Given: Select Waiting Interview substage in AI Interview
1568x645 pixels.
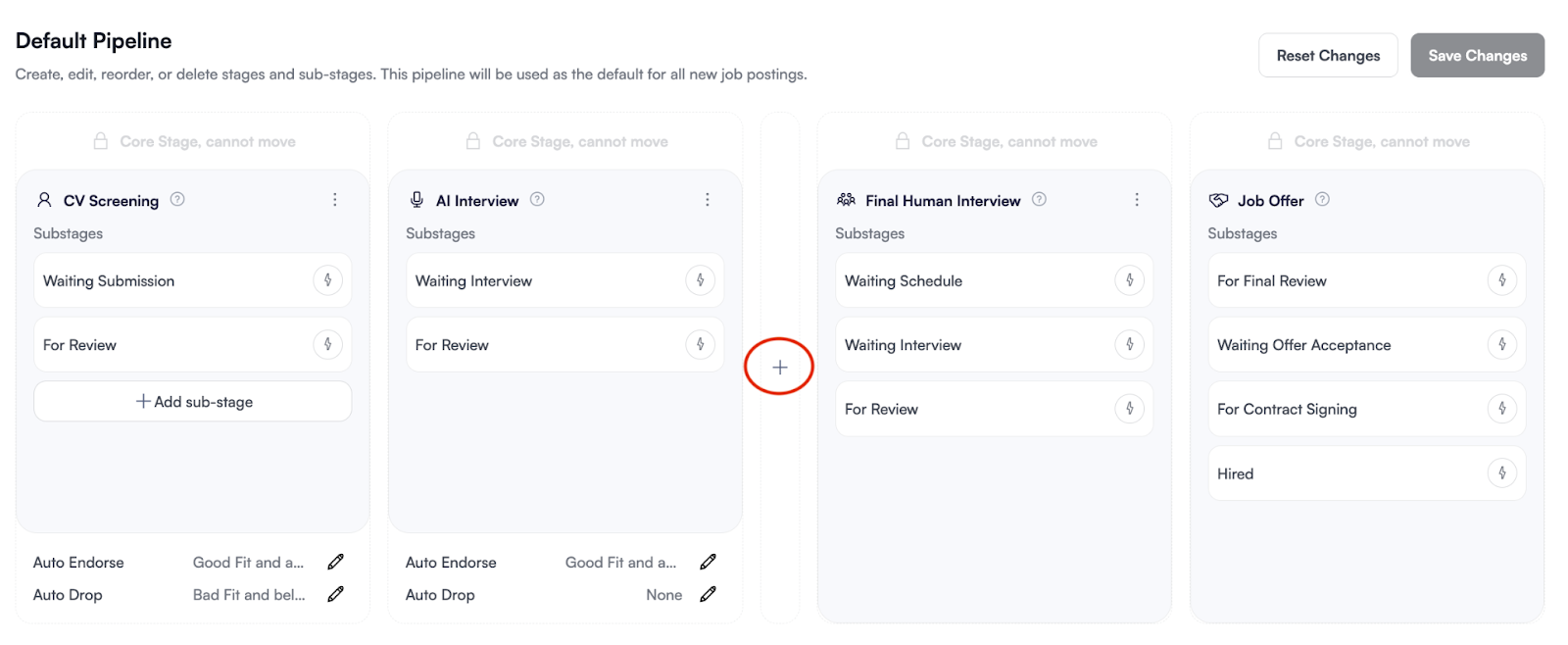Looking at the screenshot, I should click(565, 280).
